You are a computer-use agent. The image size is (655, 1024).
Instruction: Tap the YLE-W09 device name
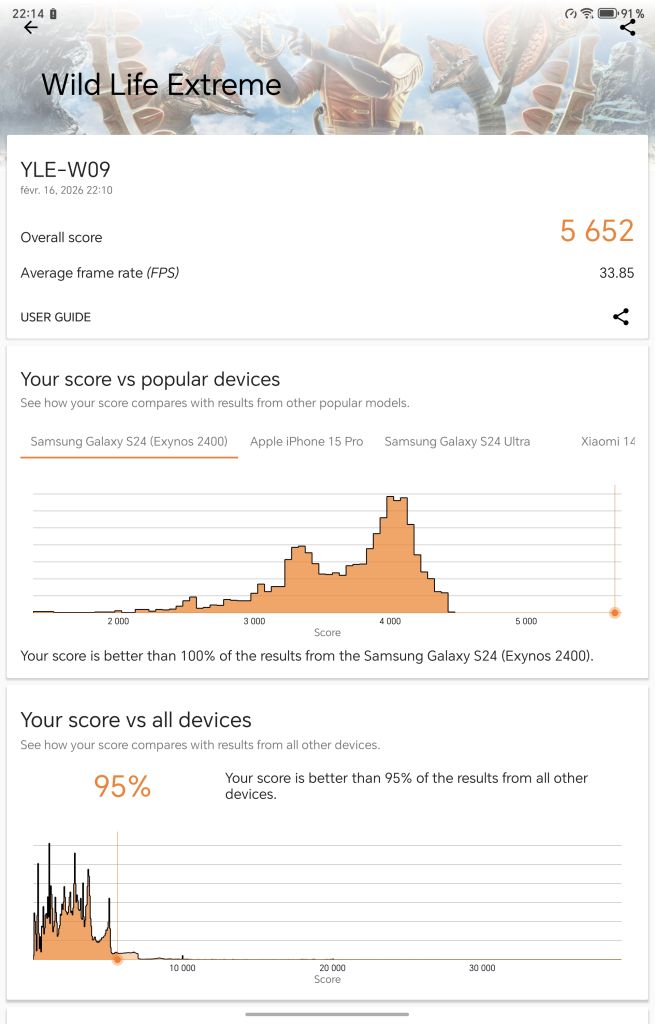click(65, 169)
